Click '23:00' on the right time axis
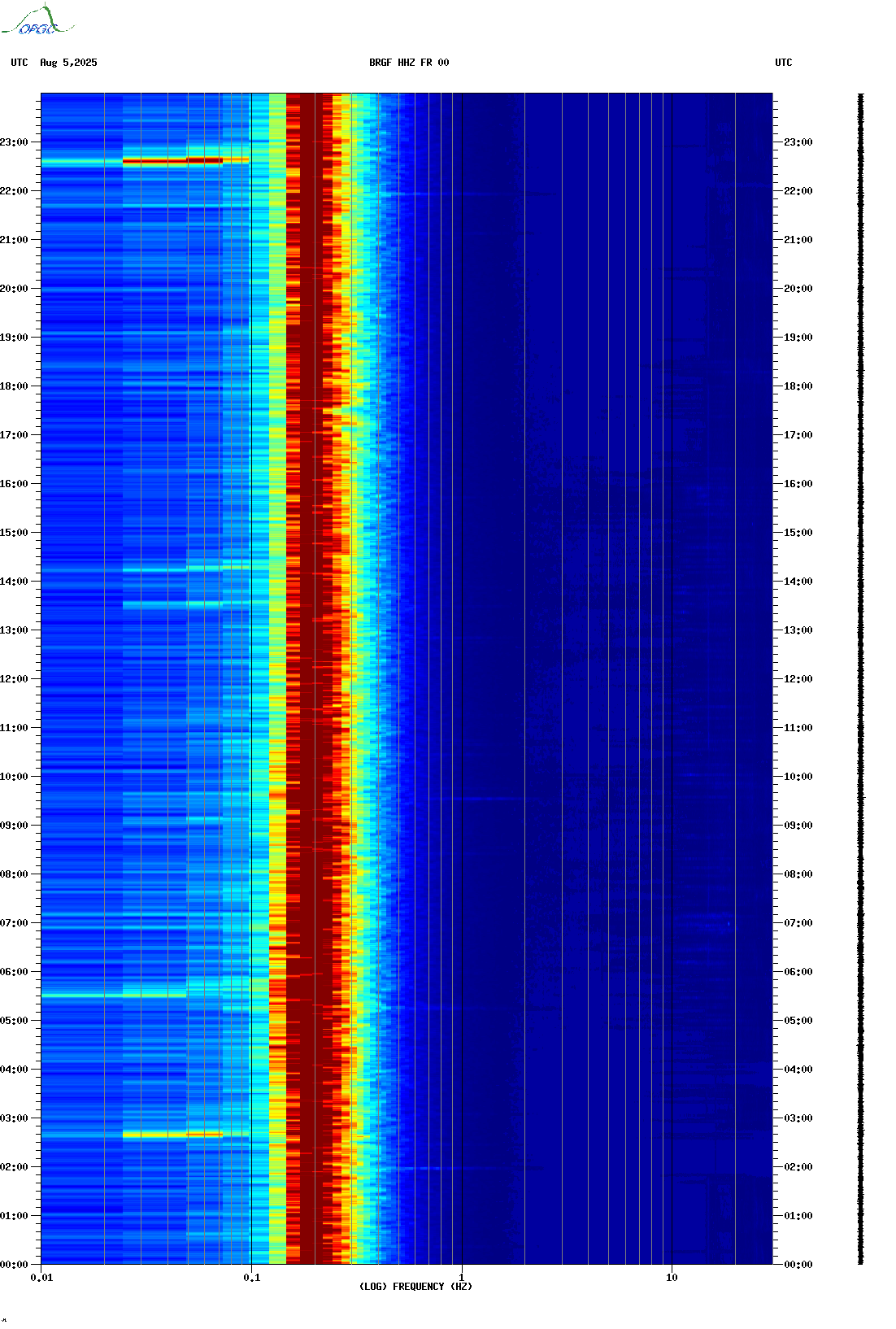896x1329 pixels. point(798,142)
